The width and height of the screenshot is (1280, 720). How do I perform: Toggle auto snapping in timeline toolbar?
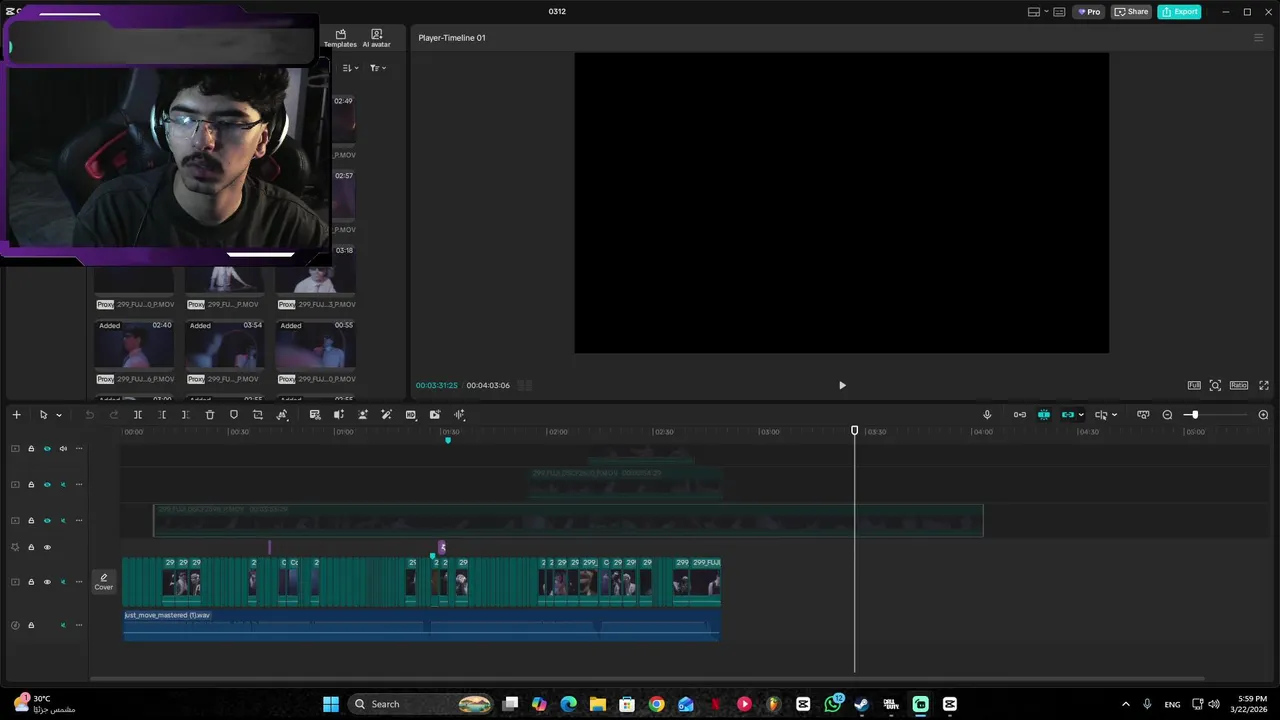point(1044,415)
